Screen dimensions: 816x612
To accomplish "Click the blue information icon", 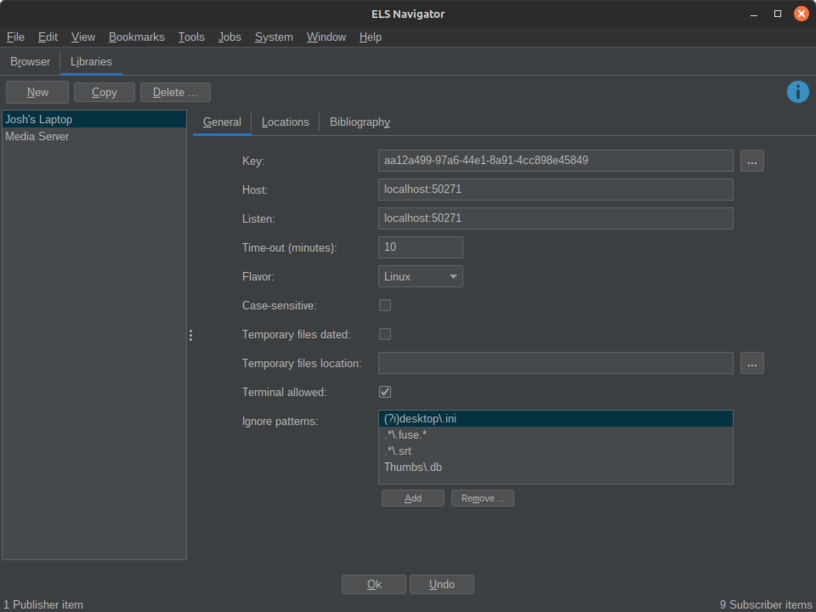I will [797, 92].
